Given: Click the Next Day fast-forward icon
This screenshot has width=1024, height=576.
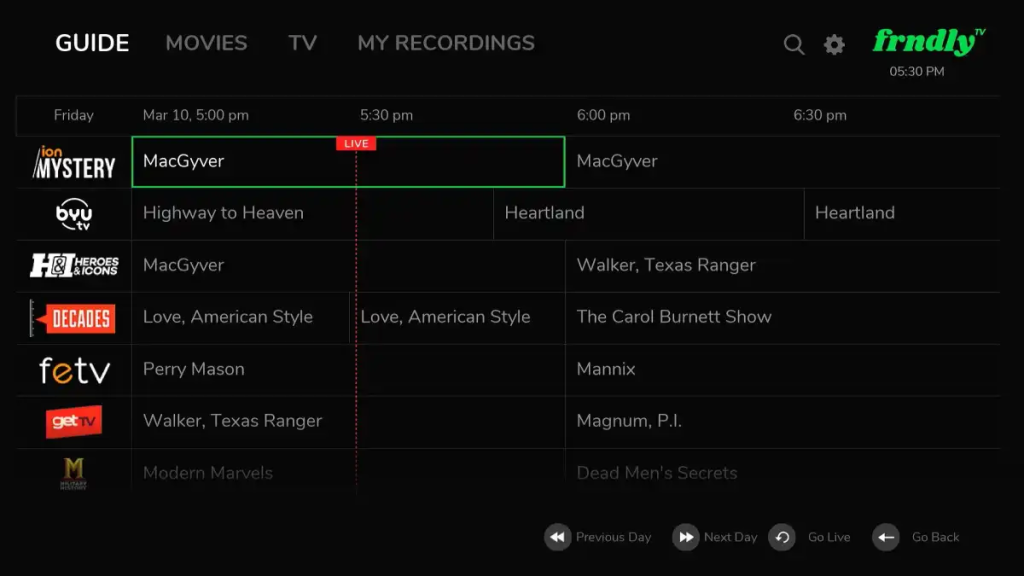Looking at the screenshot, I should [685, 537].
